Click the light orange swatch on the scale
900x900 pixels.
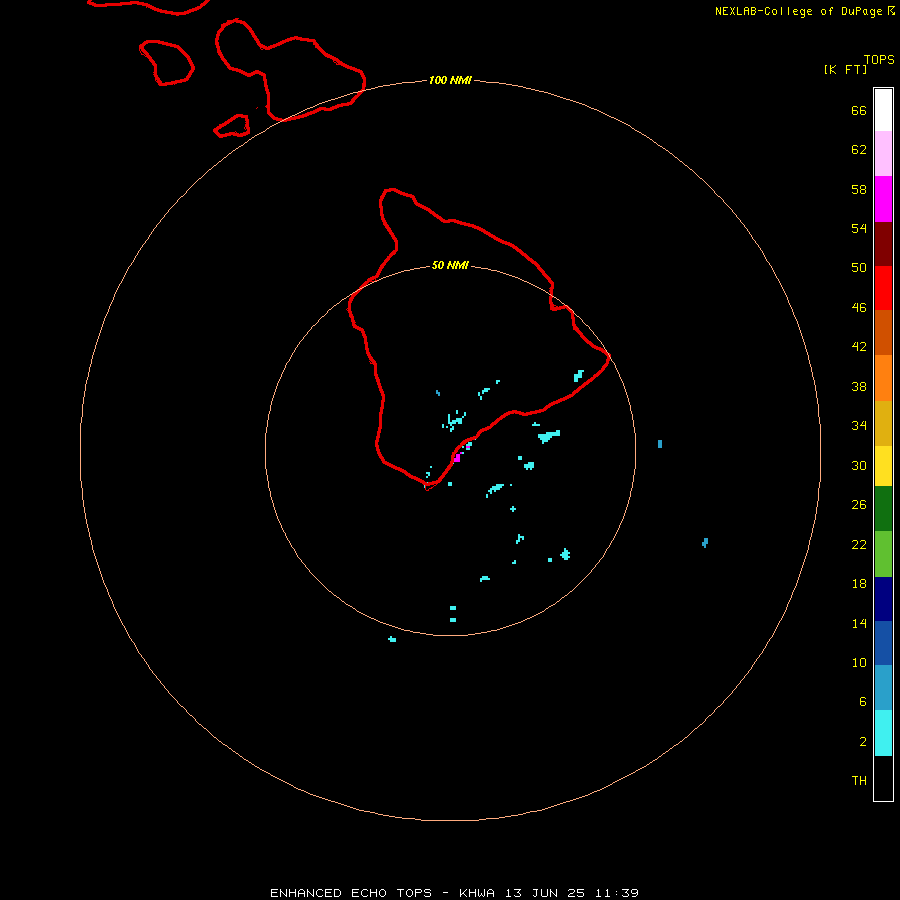[883, 378]
